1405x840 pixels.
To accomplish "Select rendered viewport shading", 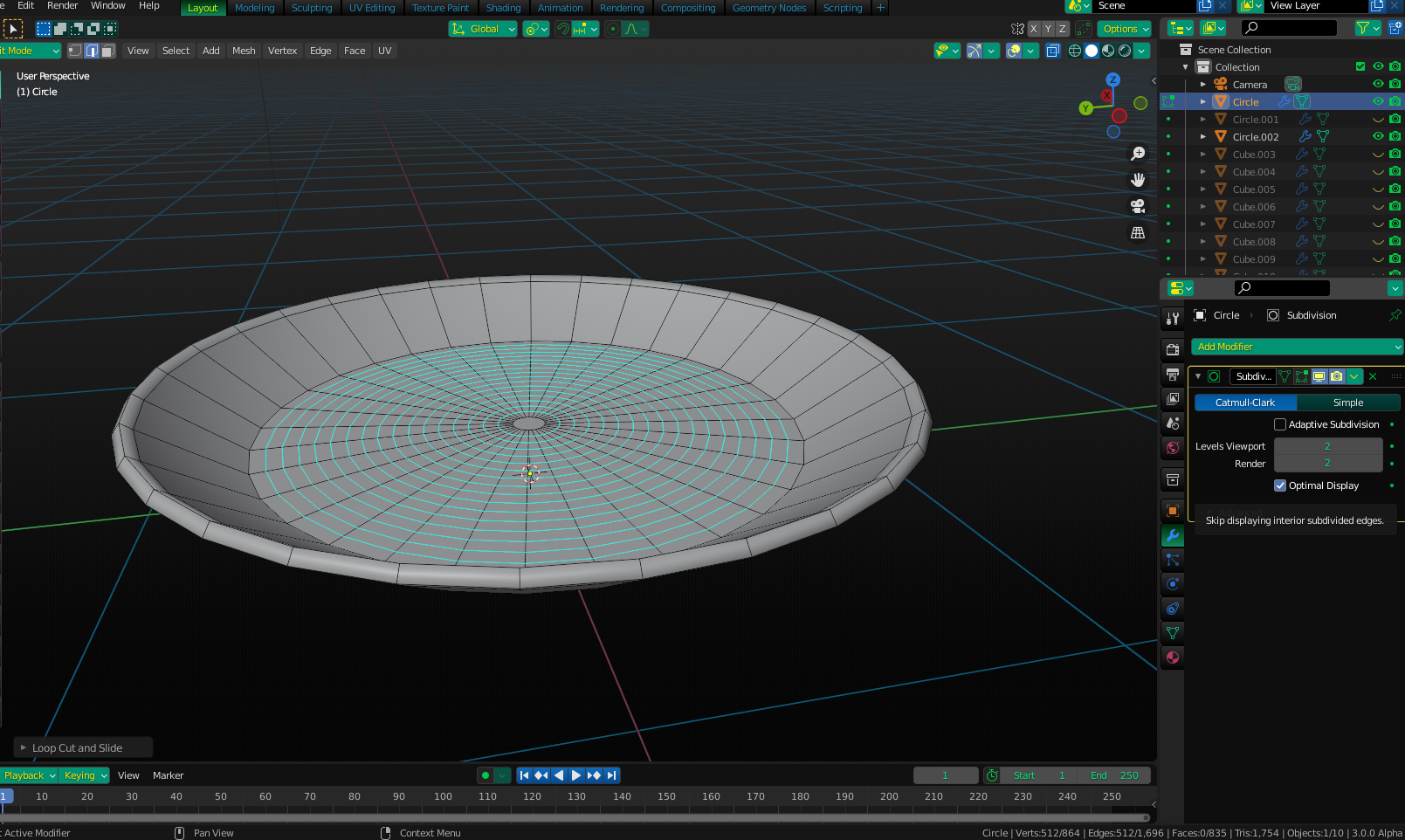I will pos(1125,51).
